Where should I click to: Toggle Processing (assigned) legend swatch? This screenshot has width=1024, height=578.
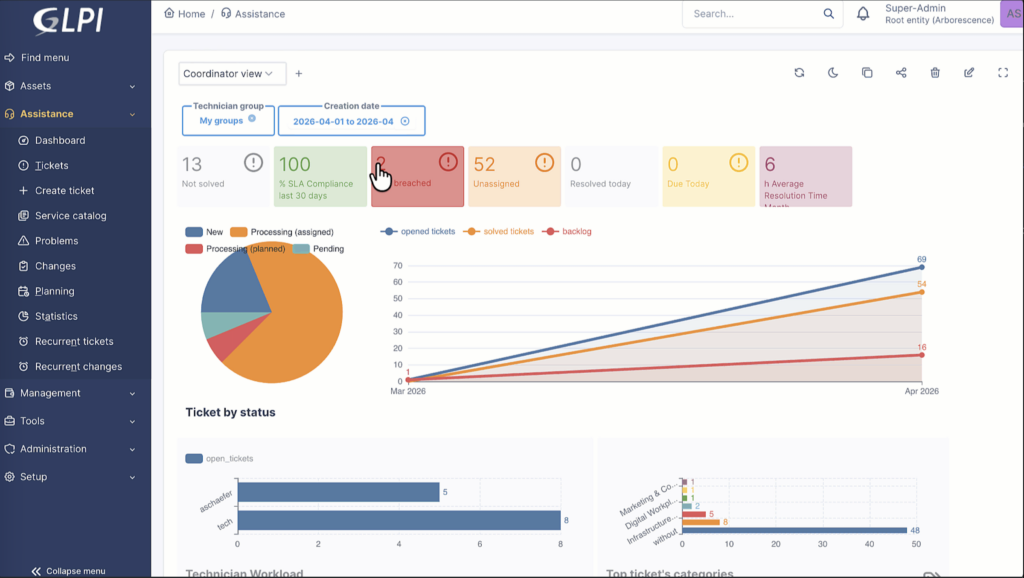[238, 232]
